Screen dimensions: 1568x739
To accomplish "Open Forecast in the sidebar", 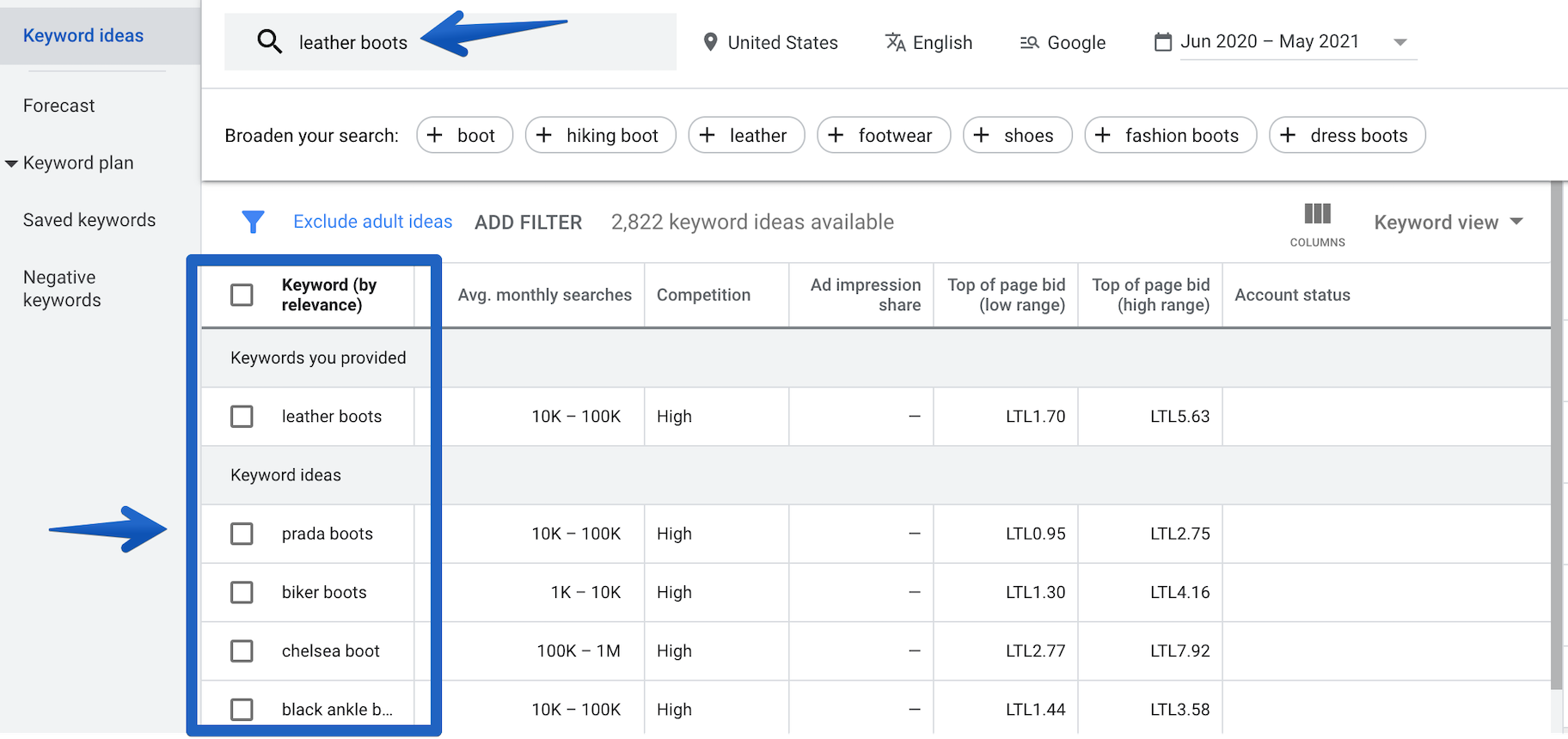I will [x=58, y=106].
